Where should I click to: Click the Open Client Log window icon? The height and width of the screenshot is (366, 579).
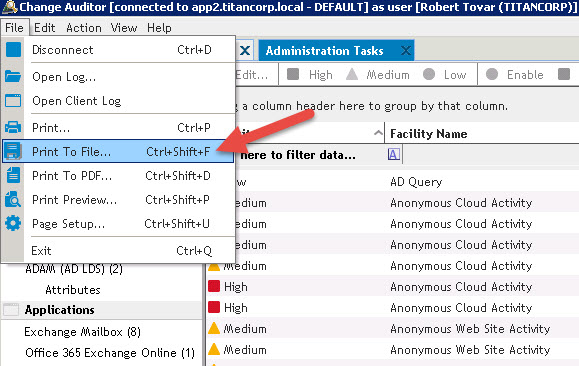pyautogui.click(x=13, y=100)
